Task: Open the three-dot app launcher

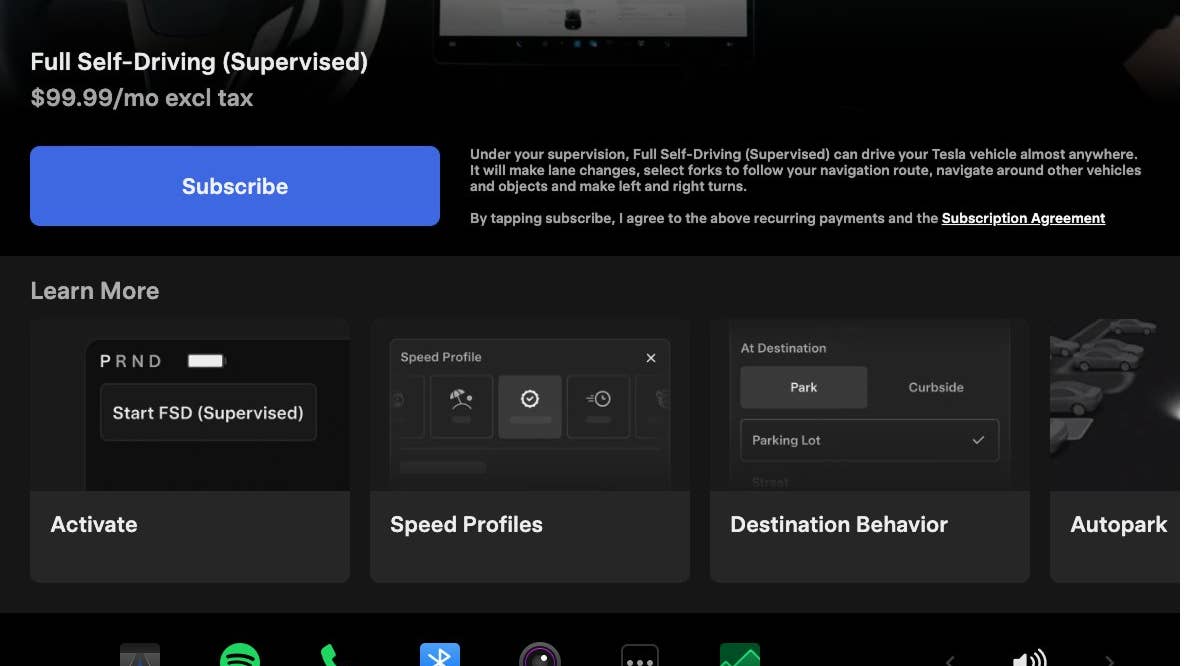Action: coord(640,658)
